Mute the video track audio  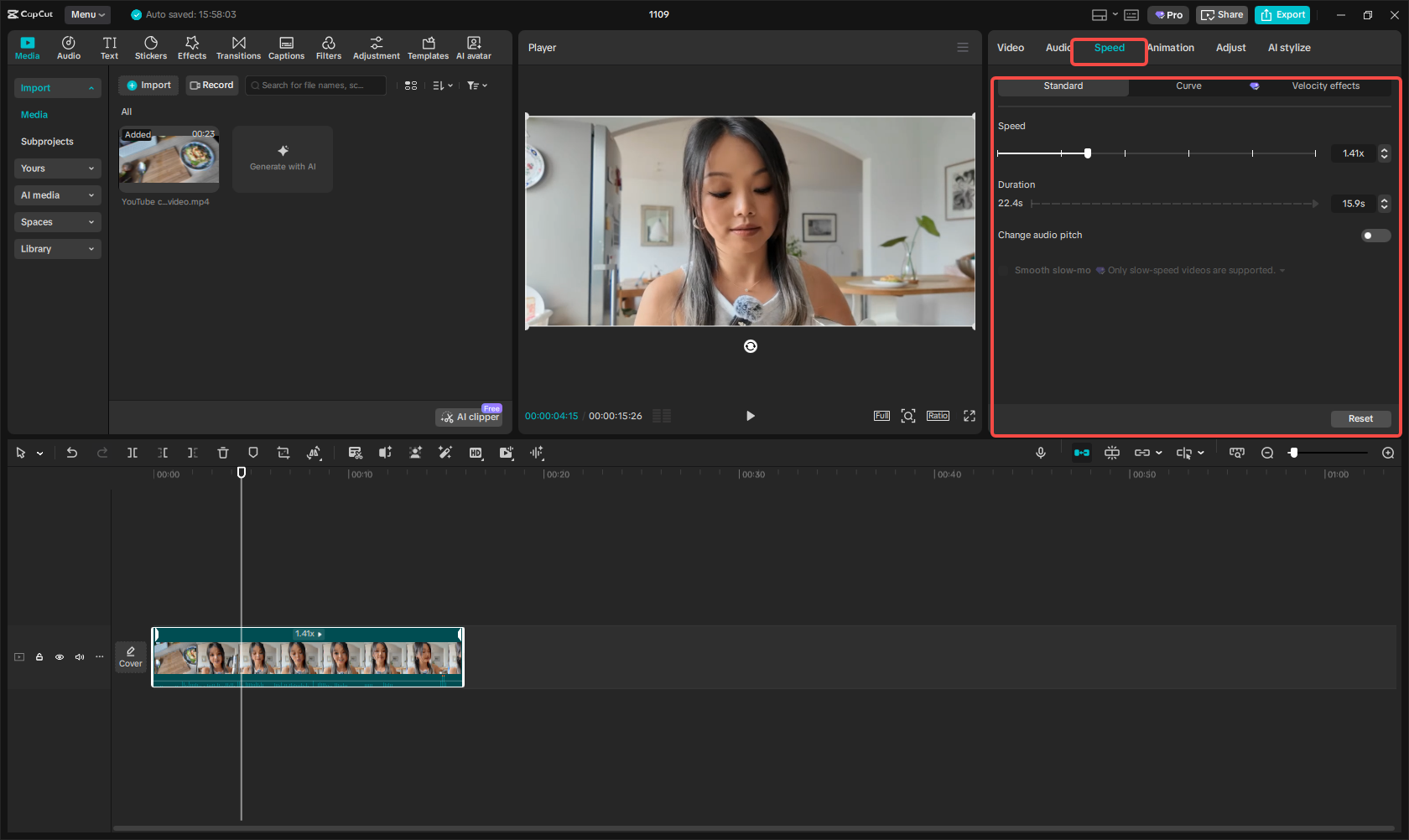point(79,657)
